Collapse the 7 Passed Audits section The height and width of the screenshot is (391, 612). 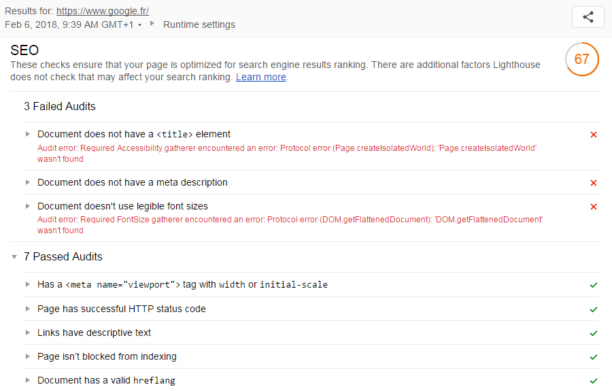[14, 257]
